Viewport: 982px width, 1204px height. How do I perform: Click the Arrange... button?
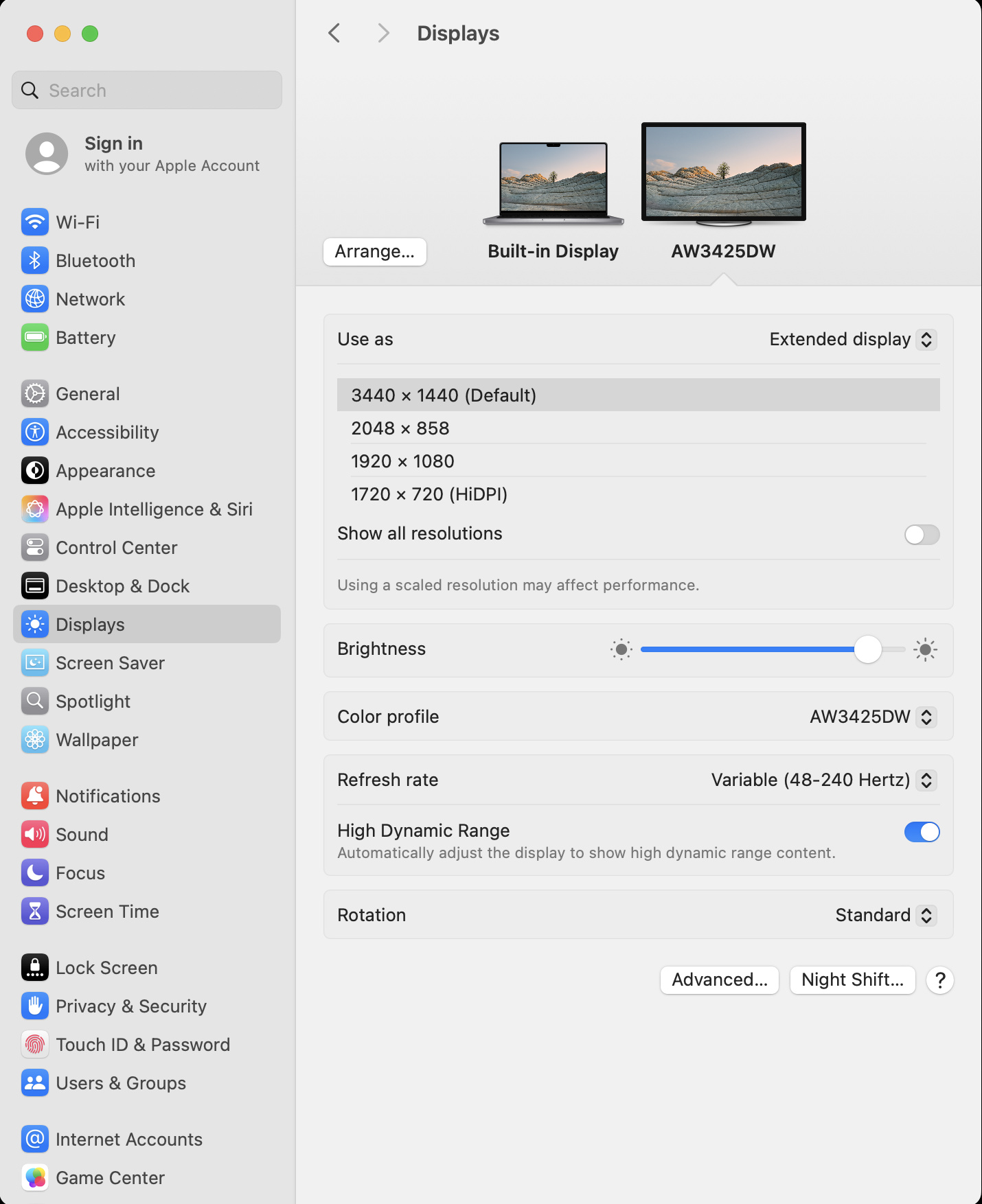(375, 251)
